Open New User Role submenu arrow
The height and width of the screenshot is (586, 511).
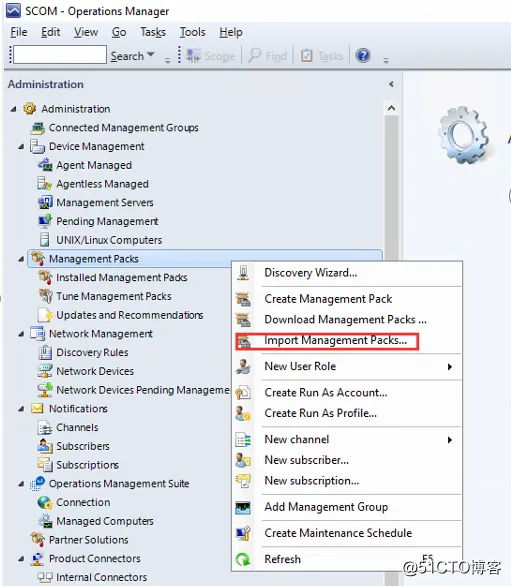[x=450, y=367]
